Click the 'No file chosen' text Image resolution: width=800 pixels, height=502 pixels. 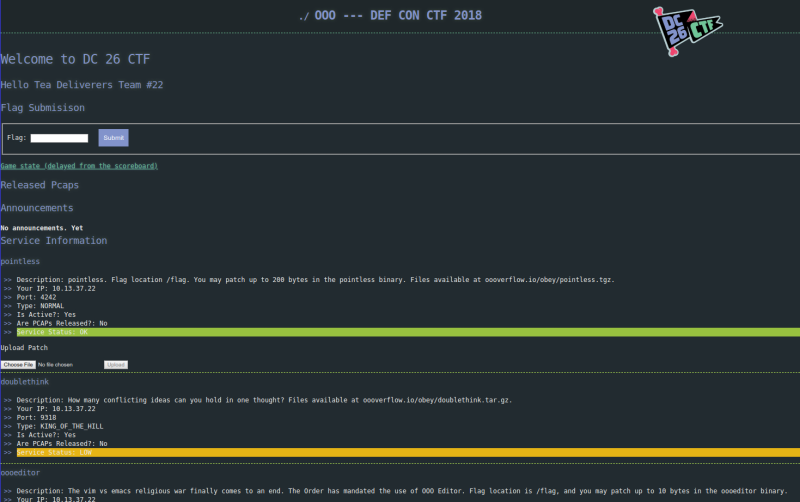(x=55, y=365)
